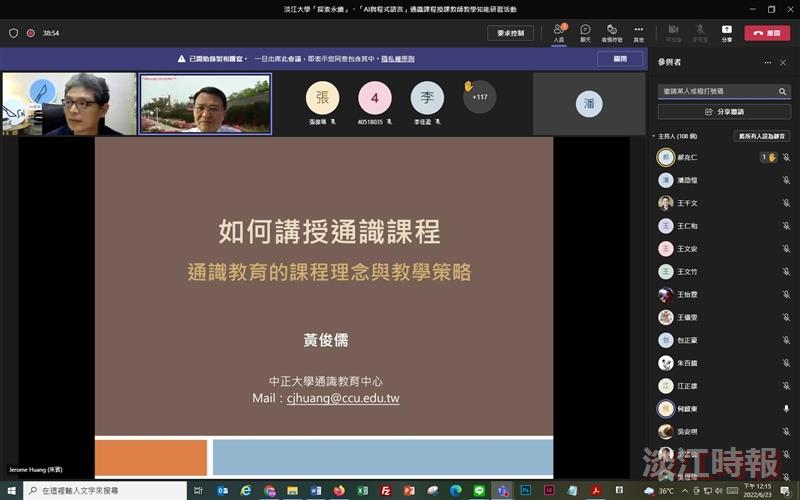
Task: Open FileZilla from the taskbar
Action: click(386, 490)
